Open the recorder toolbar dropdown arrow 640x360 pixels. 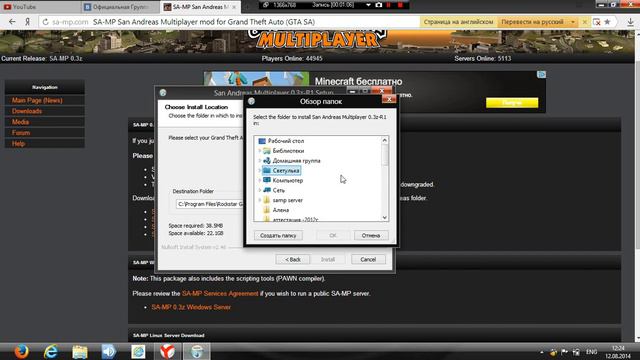click(368, 5)
